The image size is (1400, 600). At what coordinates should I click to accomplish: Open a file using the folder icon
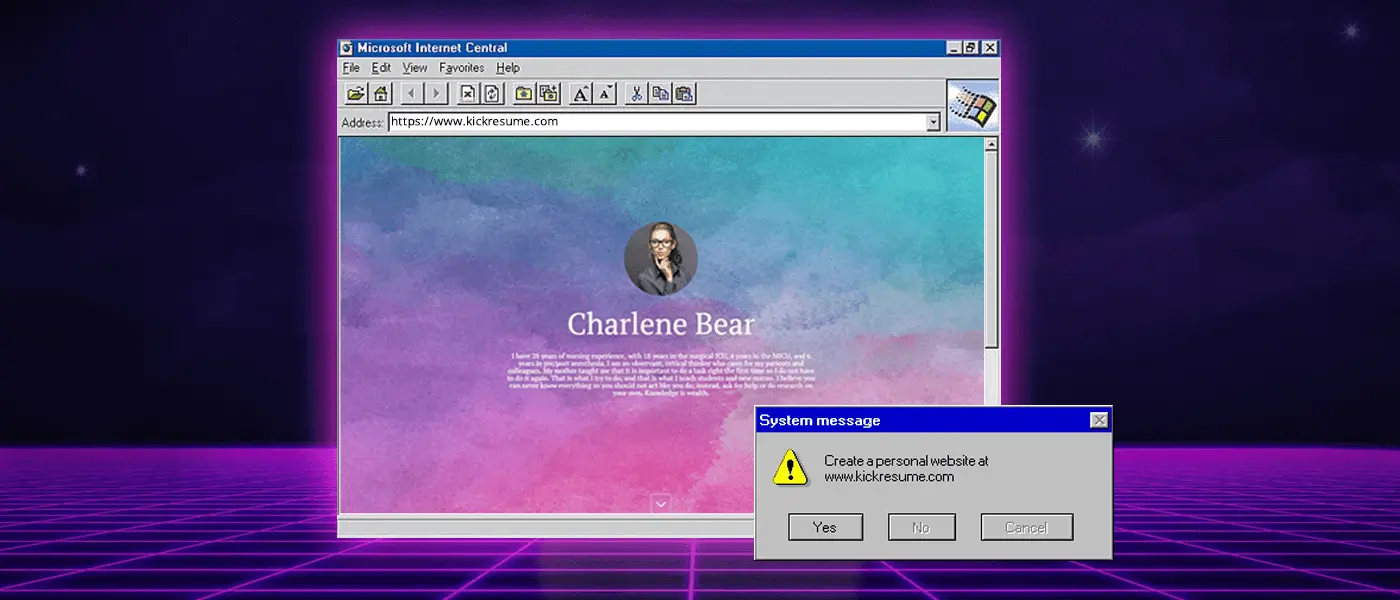[x=356, y=93]
